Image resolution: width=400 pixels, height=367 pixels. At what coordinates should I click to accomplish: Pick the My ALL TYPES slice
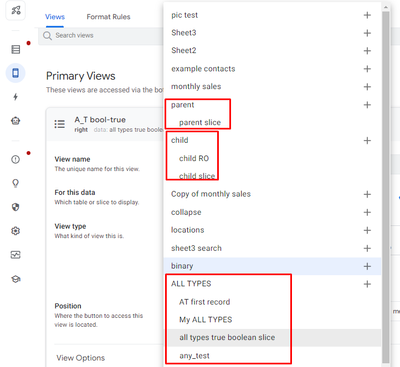[205, 320]
